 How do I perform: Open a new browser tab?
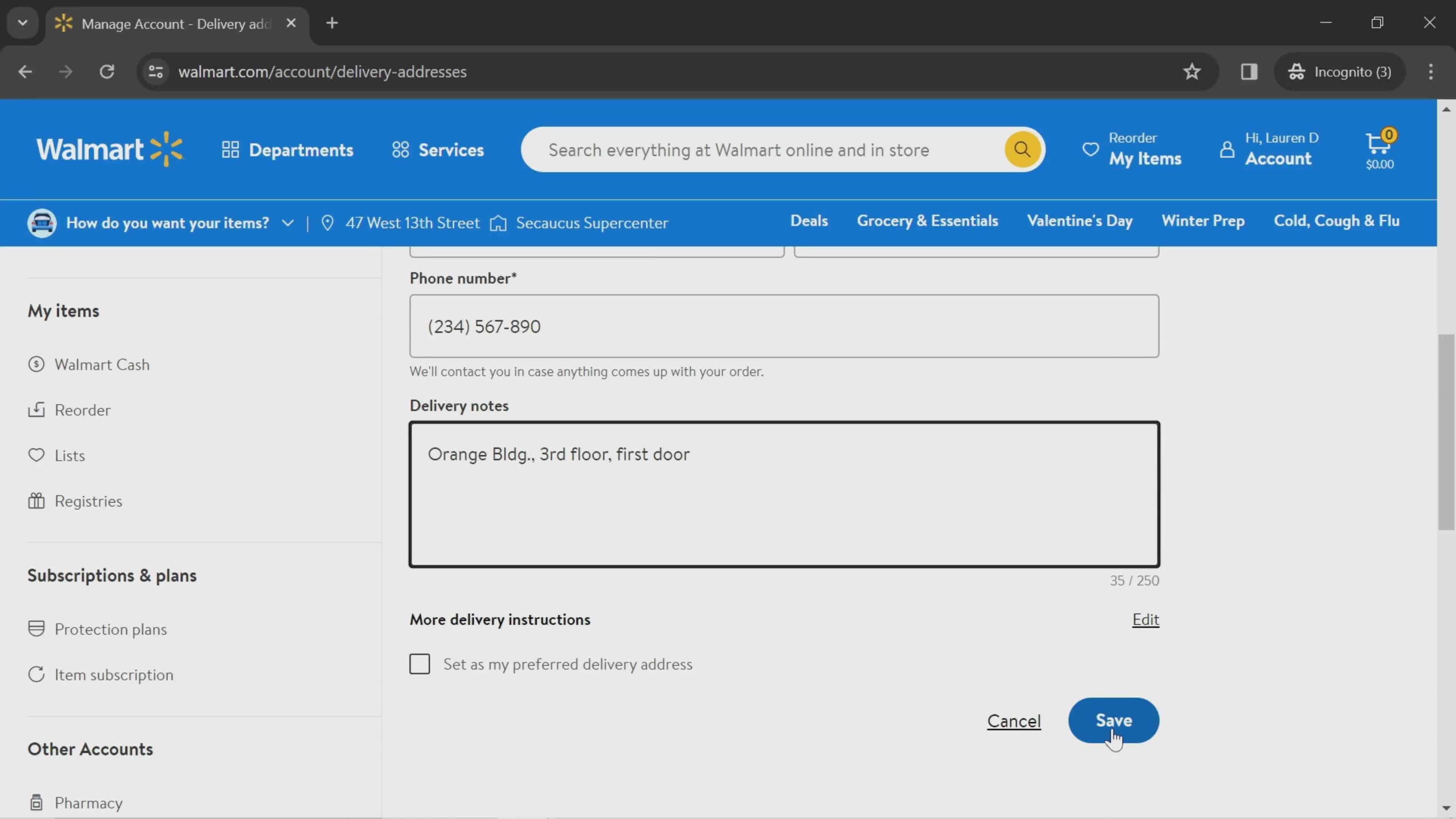333,23
